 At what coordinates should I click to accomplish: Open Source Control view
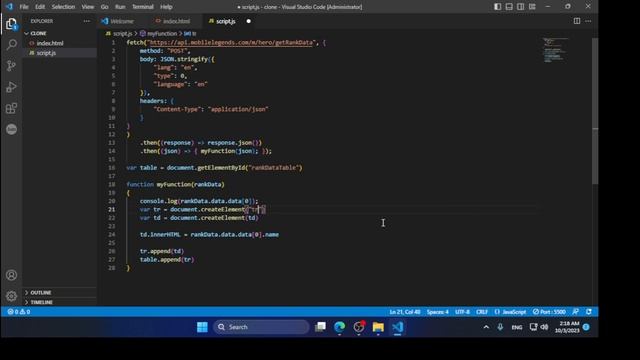click(11, 66)
